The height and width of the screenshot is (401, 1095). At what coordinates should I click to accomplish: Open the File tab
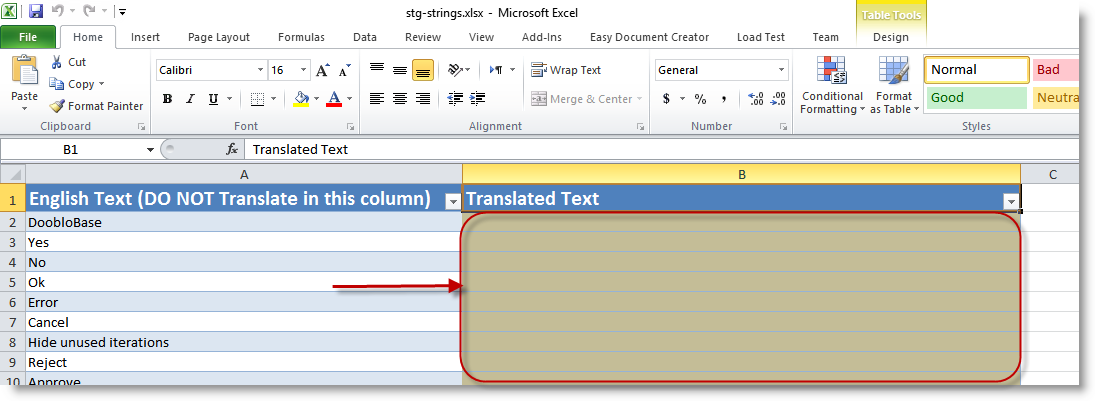[28, 37]
